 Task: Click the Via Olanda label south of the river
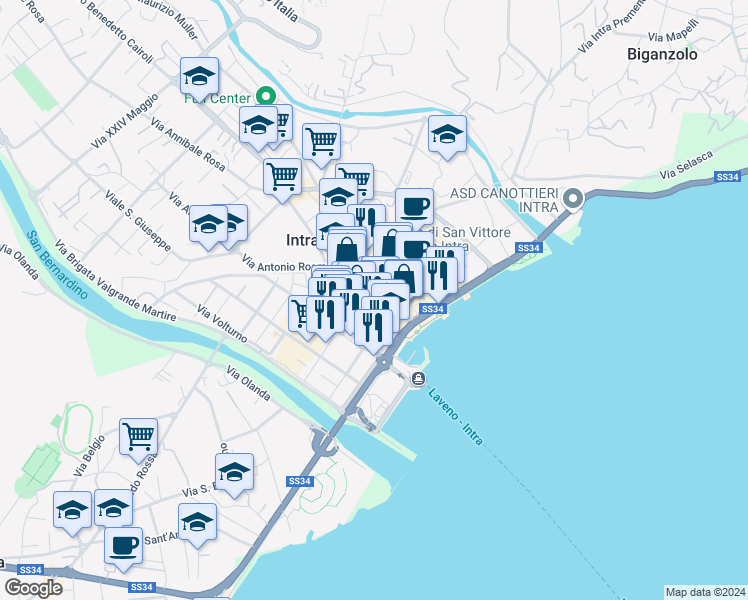(x=248, y=383)
